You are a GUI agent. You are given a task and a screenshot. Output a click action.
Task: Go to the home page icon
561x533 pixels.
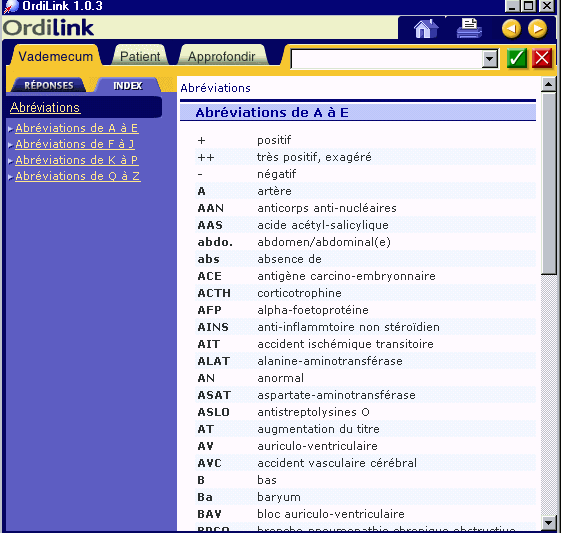(426, 29)
